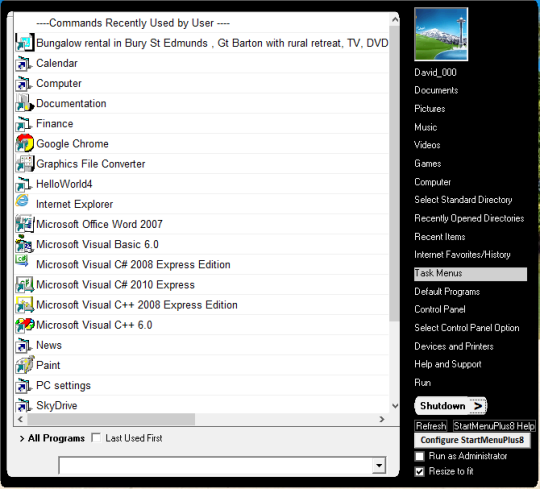
Task: Click the Shutdown button label
Action: [443, 406]
